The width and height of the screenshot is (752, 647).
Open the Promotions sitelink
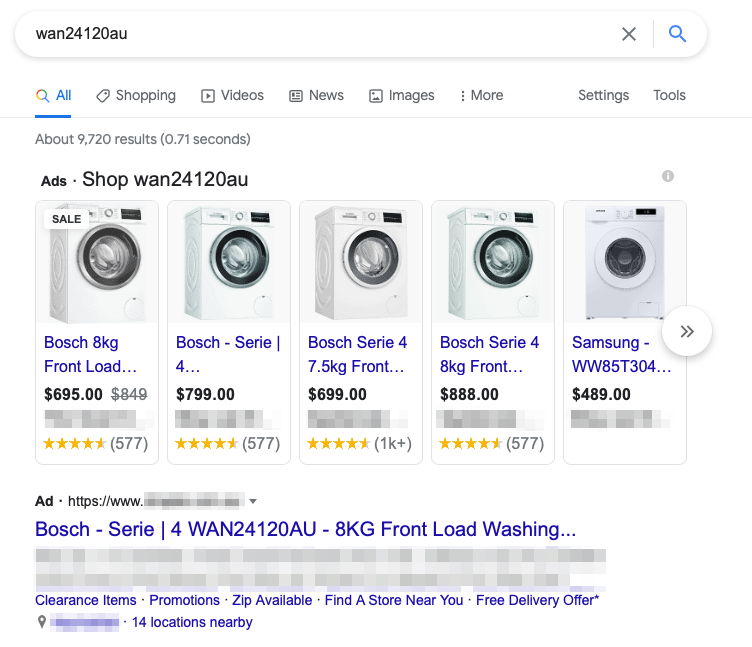(x=185, y=600)
